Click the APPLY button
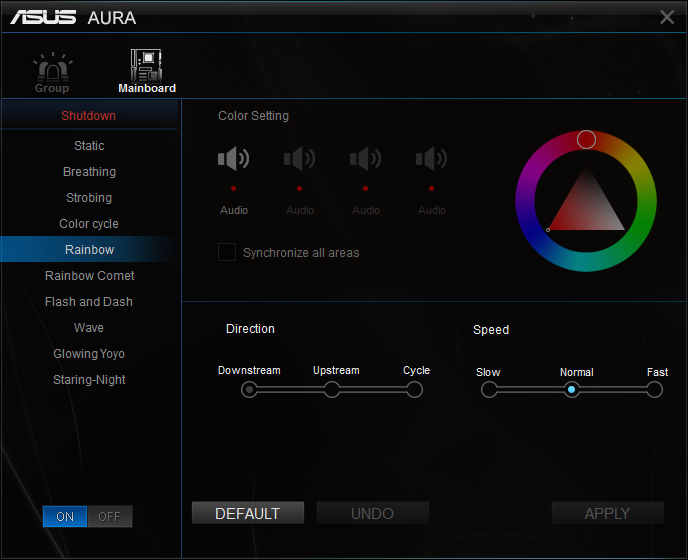The width and height of the screenshot is (688, 560). pyautogui.click(x=608, y=513)
